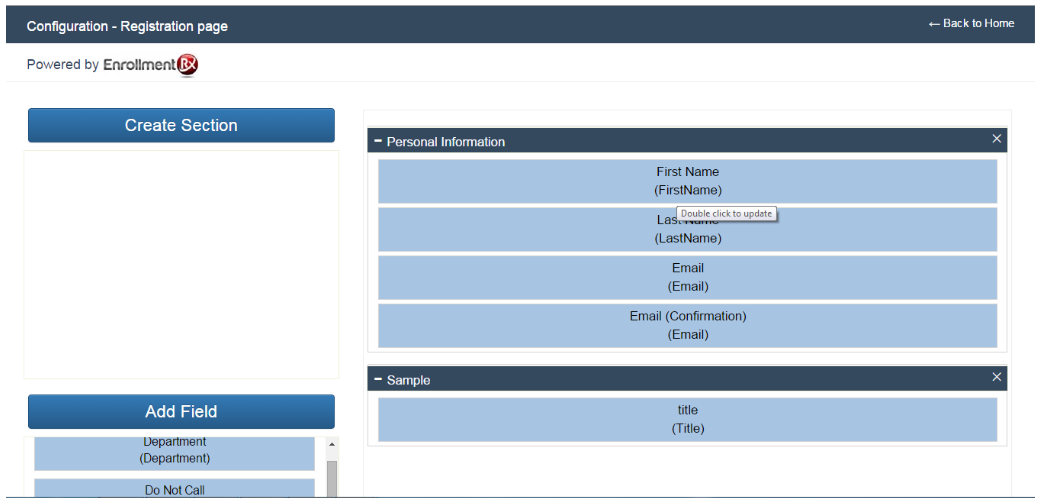Choose the Do Not Call field item
The width and height of the screenshot is (1042, 503).
pyautogui.click(x=174, y=489)
